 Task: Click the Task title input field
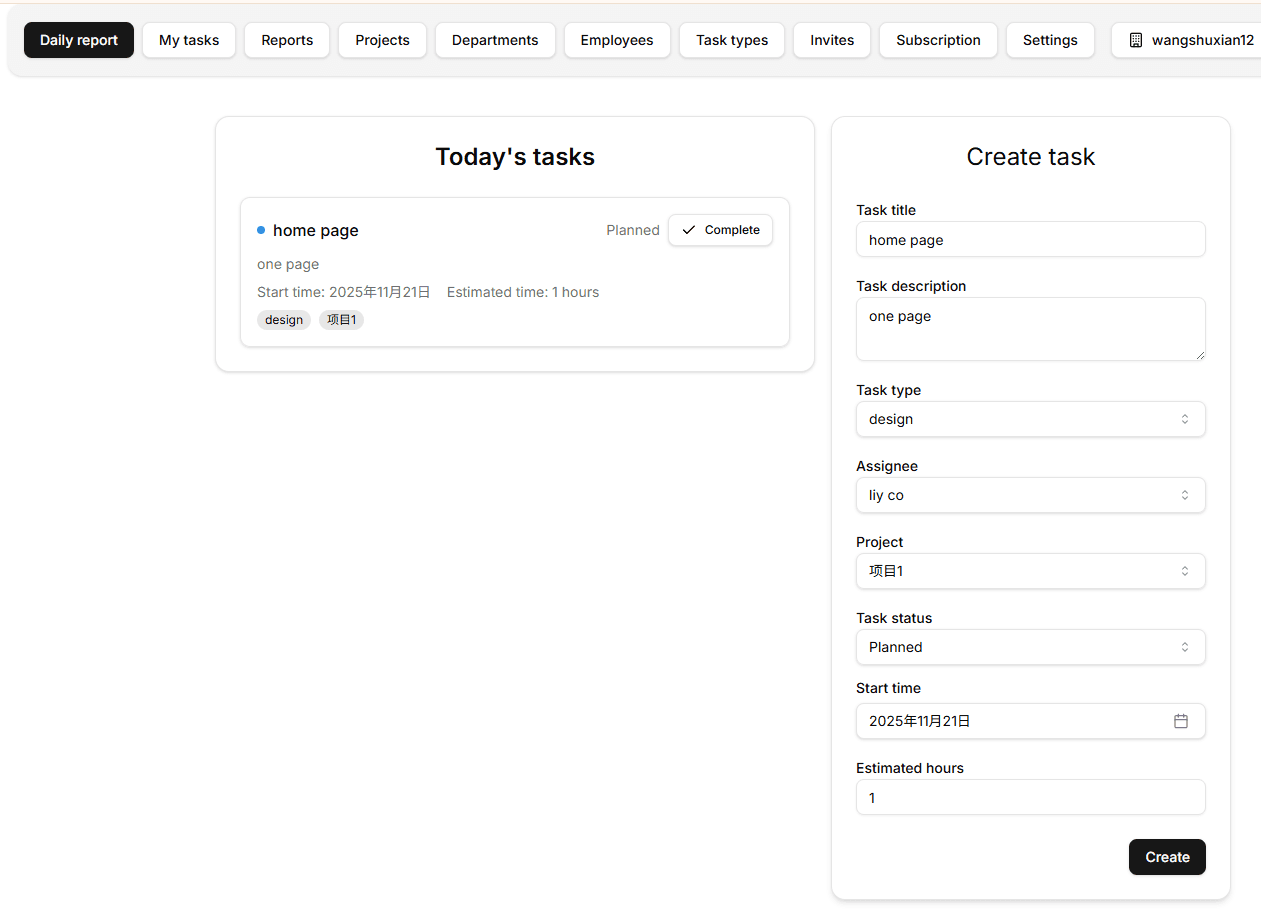1030,240
